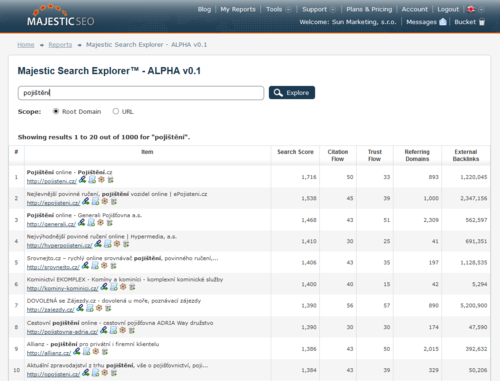Add hyperpojisteni.cz to bucket via bin icon
Screen dimensions: 500x381
126,244
